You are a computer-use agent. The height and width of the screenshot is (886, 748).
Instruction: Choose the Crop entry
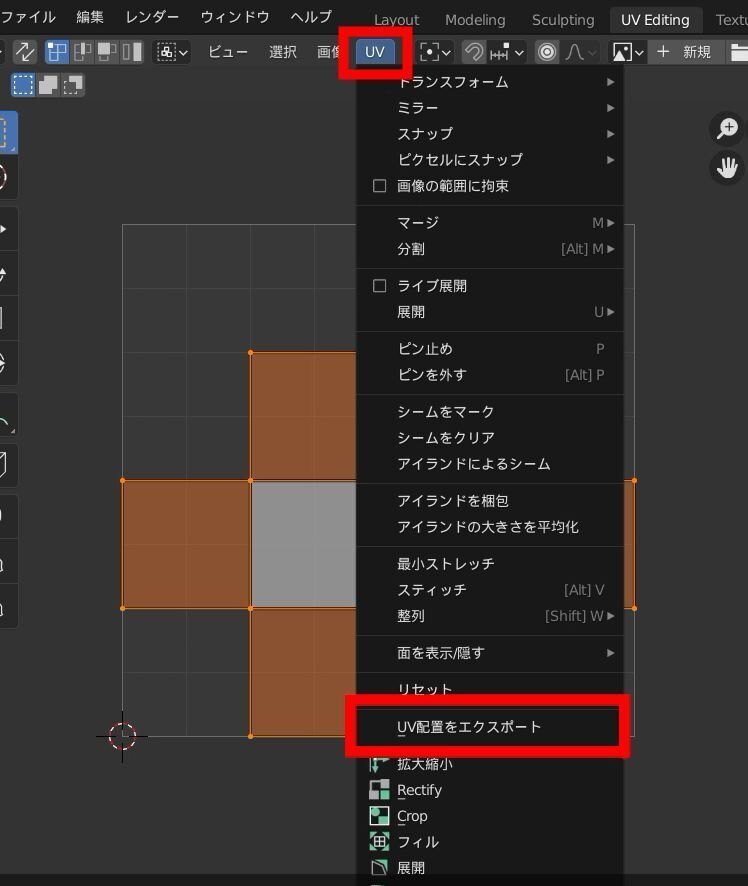point(490,816)
